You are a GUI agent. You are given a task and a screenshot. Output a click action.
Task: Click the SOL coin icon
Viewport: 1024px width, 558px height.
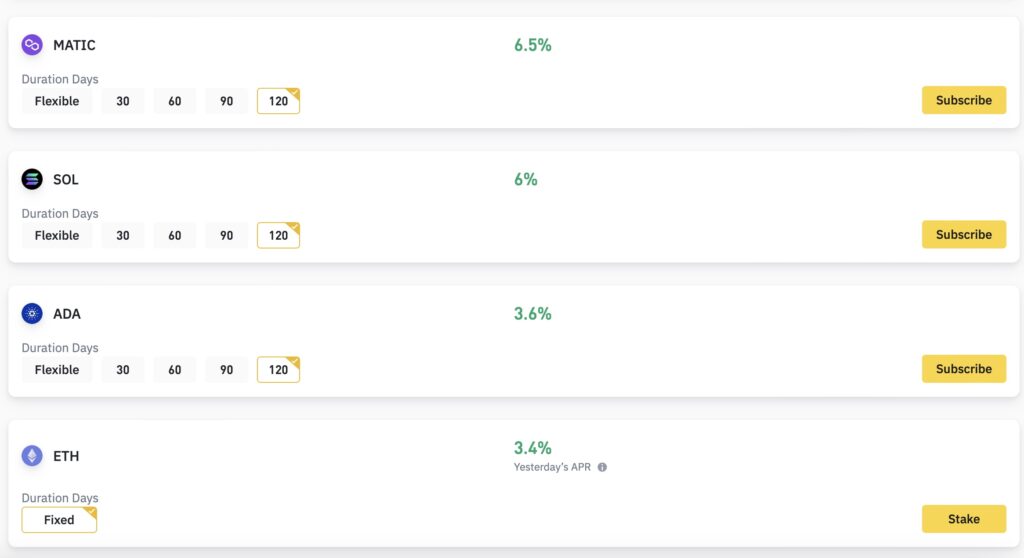[32, 179]
